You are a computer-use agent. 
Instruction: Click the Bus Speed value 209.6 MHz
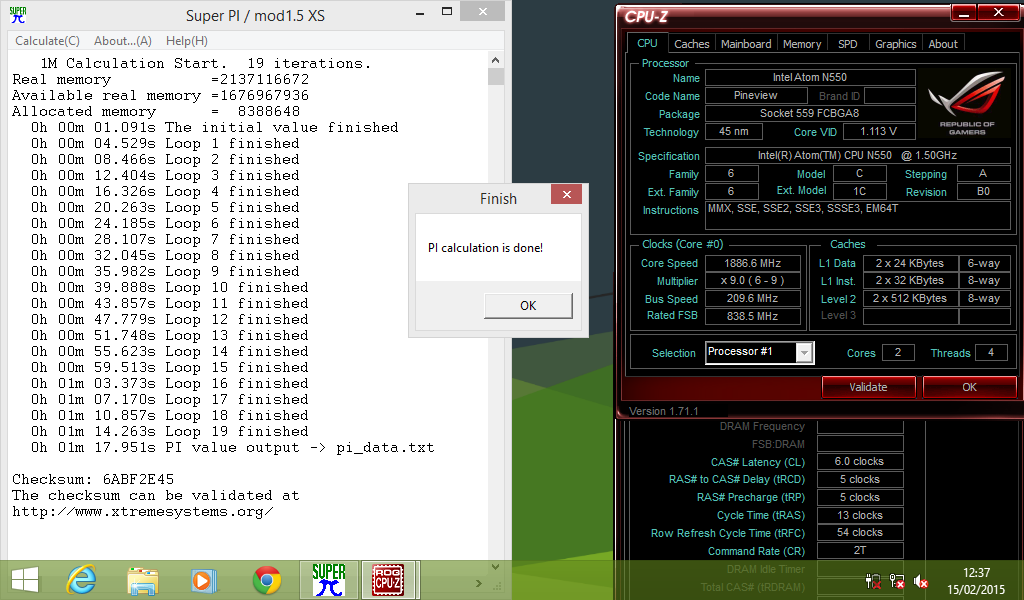753,298
